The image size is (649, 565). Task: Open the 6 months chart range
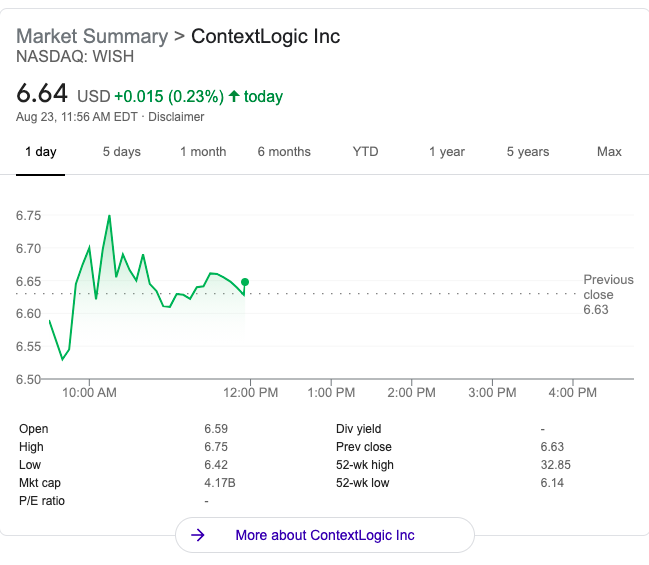[284, 151]
